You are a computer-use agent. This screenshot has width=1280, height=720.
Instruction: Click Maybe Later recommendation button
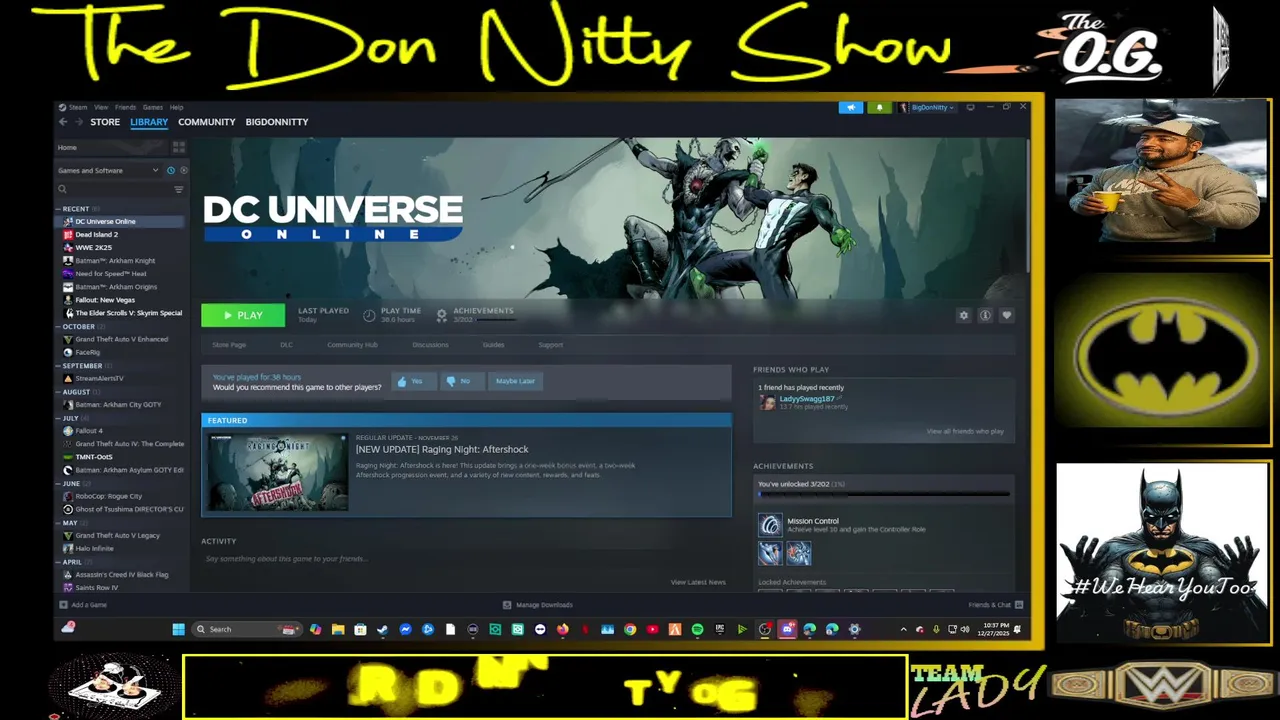[x=515, y=381]
